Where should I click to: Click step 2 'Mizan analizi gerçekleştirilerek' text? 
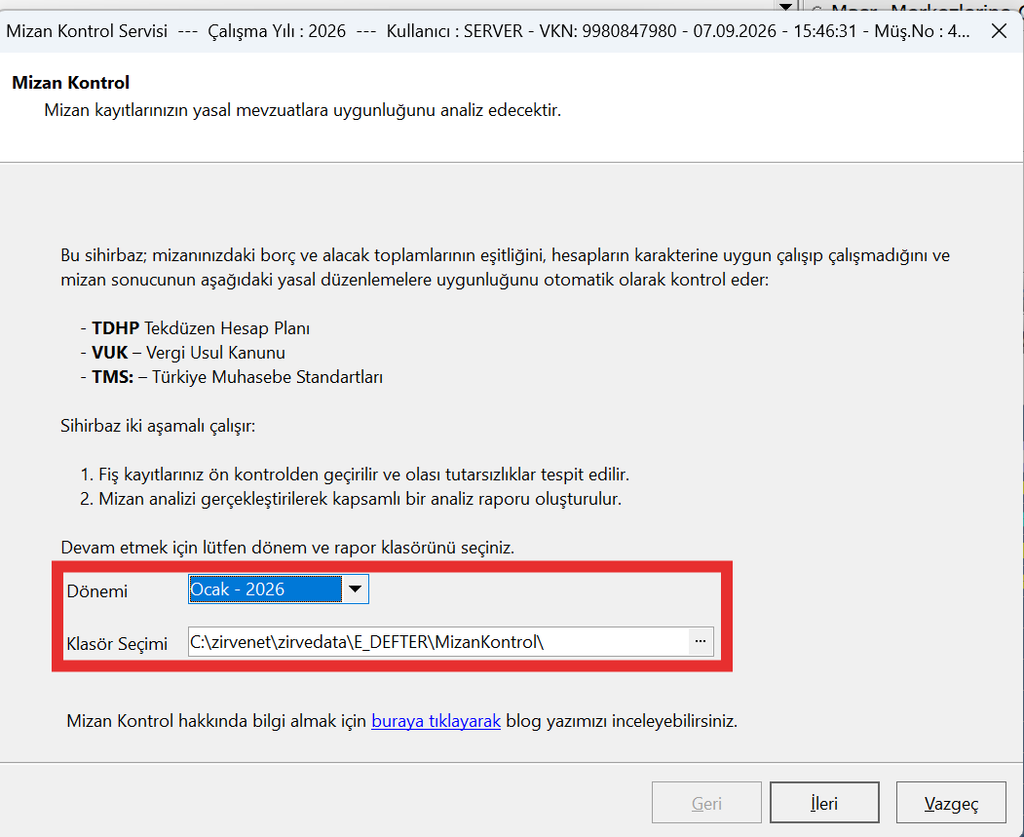pos(351,499)
